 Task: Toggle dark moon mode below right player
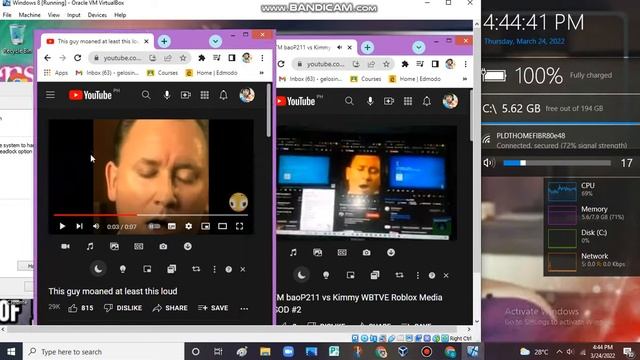tap(302, 275)
